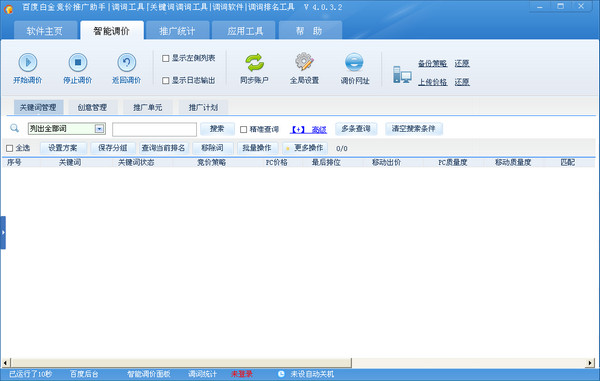Viewport: 600px width, 381px height.
Task: Click red 未登录 status text
Action: click(x=242, y=374)
